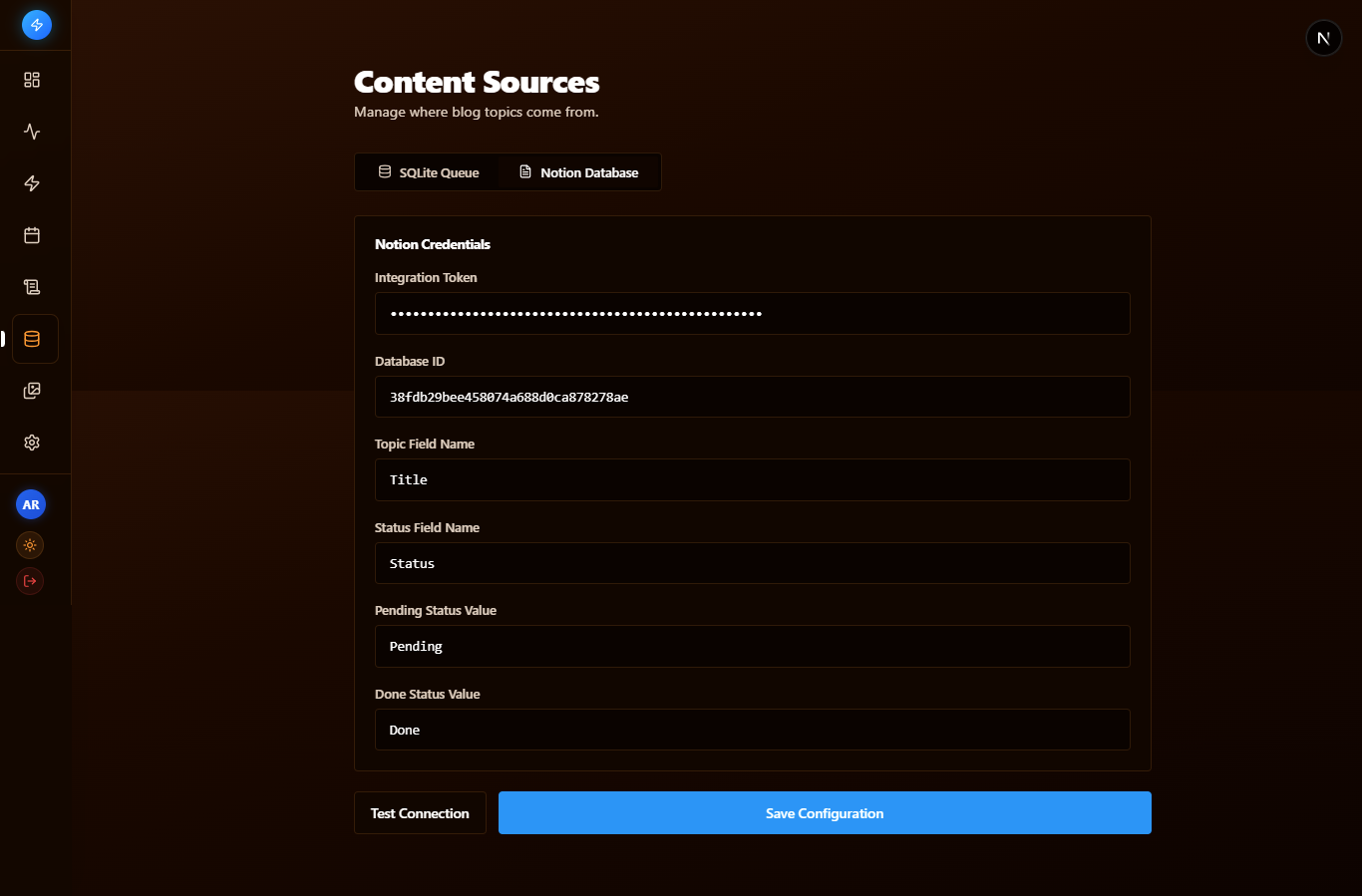
Task: Switch to the SQLite Queue tab
Action: click(429, 172)
